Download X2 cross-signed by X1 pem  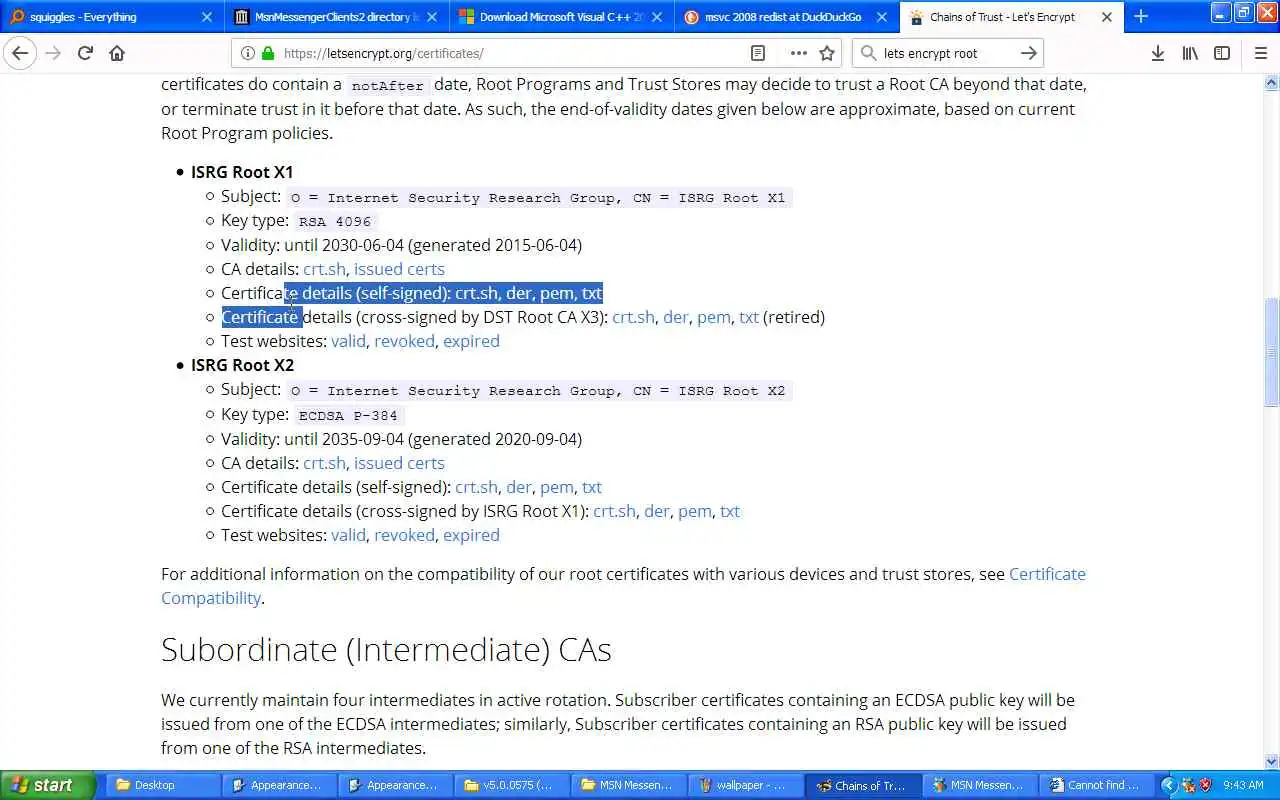[695, 511]
